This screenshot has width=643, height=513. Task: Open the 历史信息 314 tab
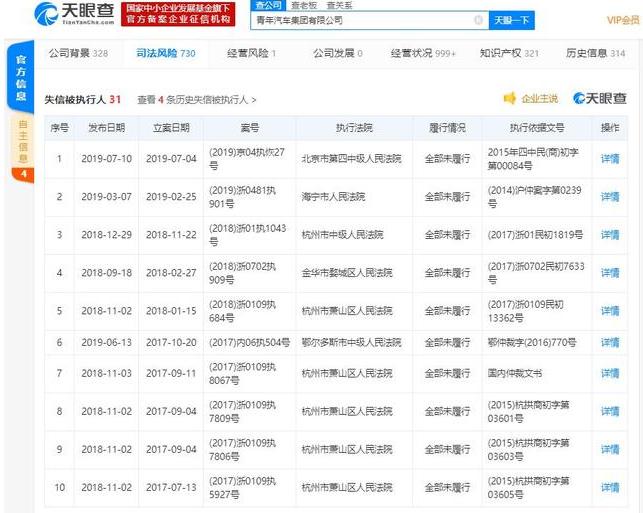(x=595, y=53)
